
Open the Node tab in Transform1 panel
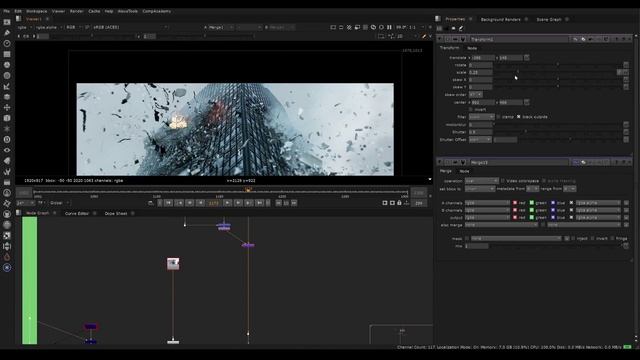[x=472, y=48]
